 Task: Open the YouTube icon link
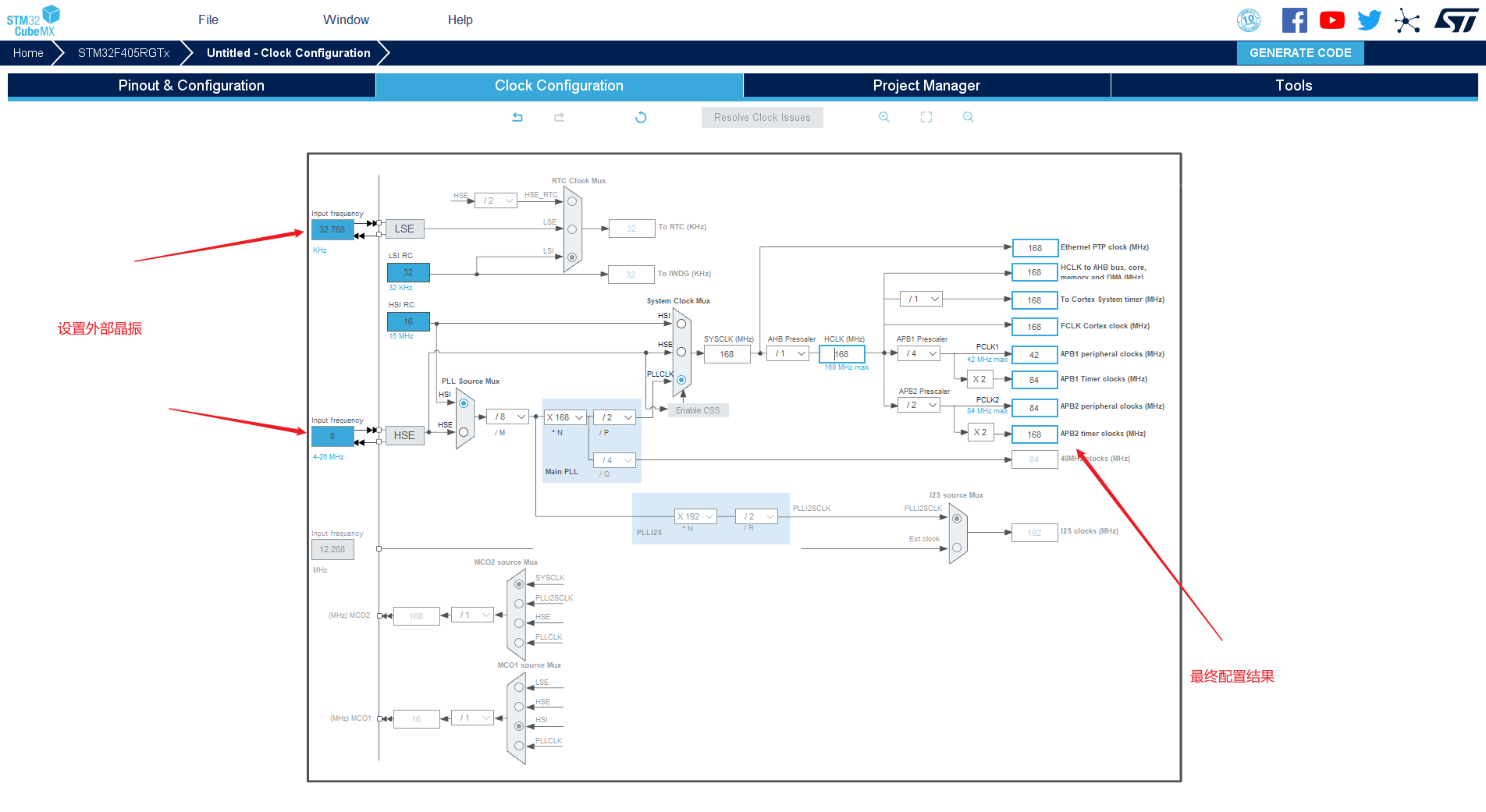(1331, 20)
